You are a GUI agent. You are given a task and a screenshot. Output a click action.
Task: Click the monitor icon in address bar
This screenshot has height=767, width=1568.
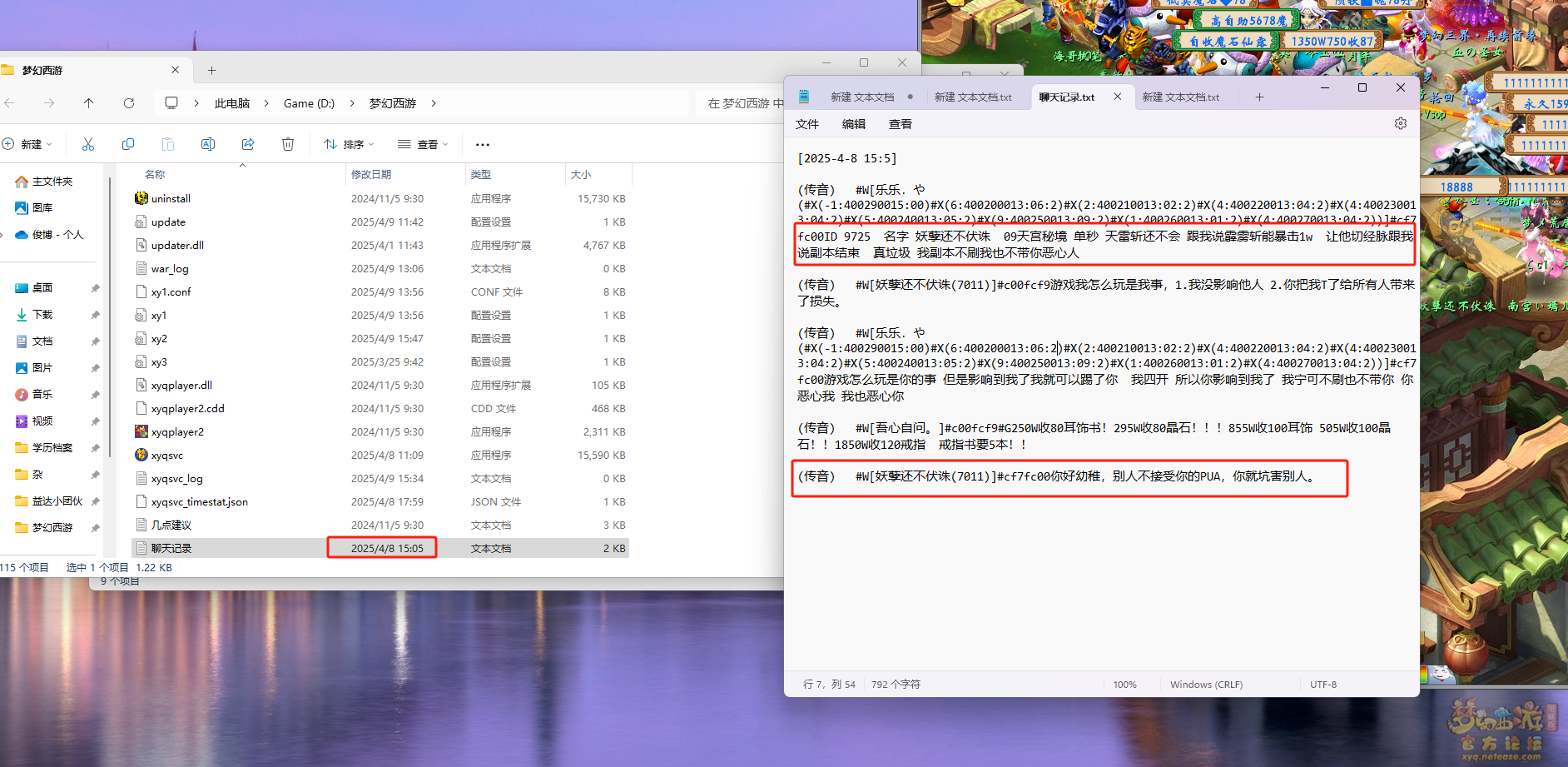tap(171, 103)
